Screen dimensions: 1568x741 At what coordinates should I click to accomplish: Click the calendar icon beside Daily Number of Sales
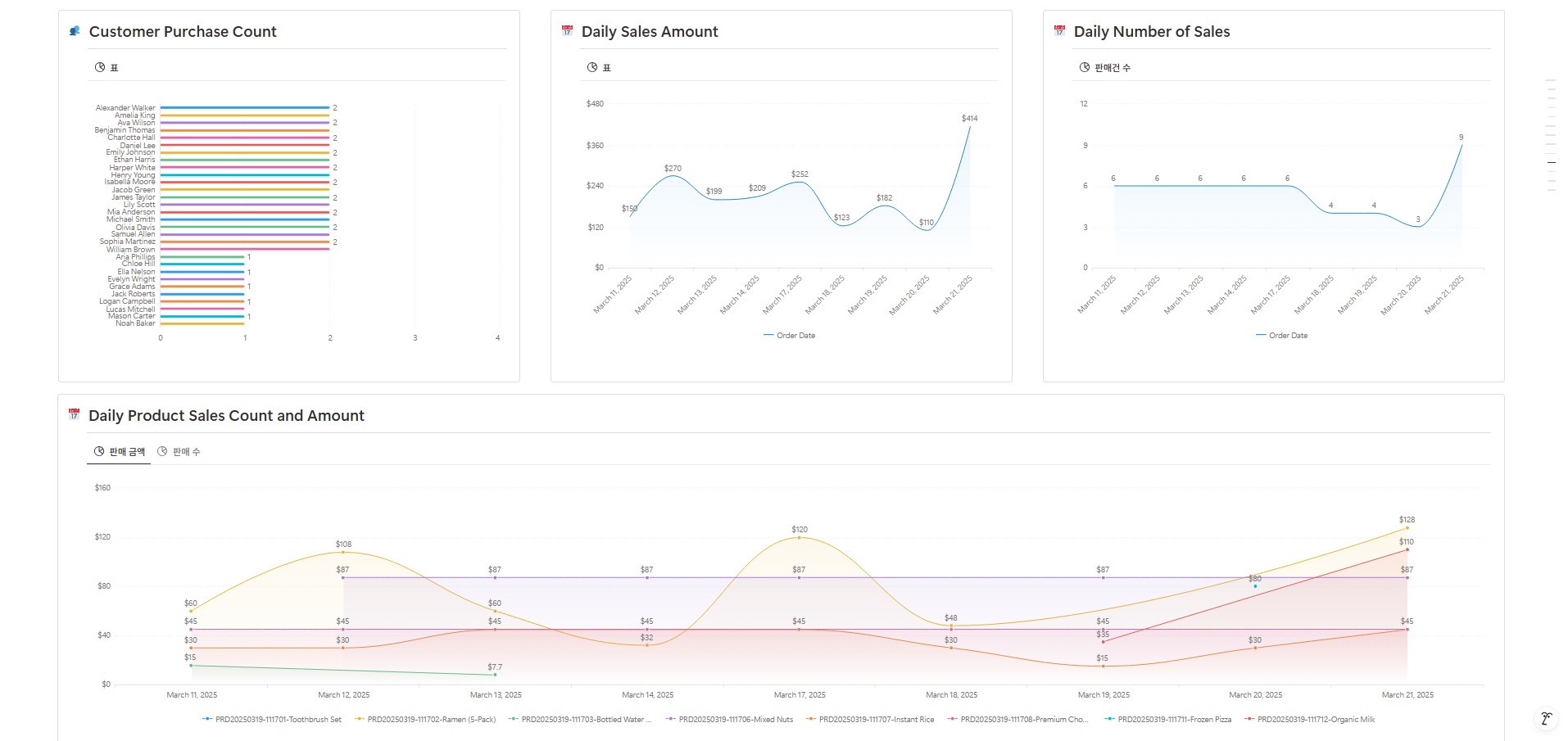click(1059, 31)
